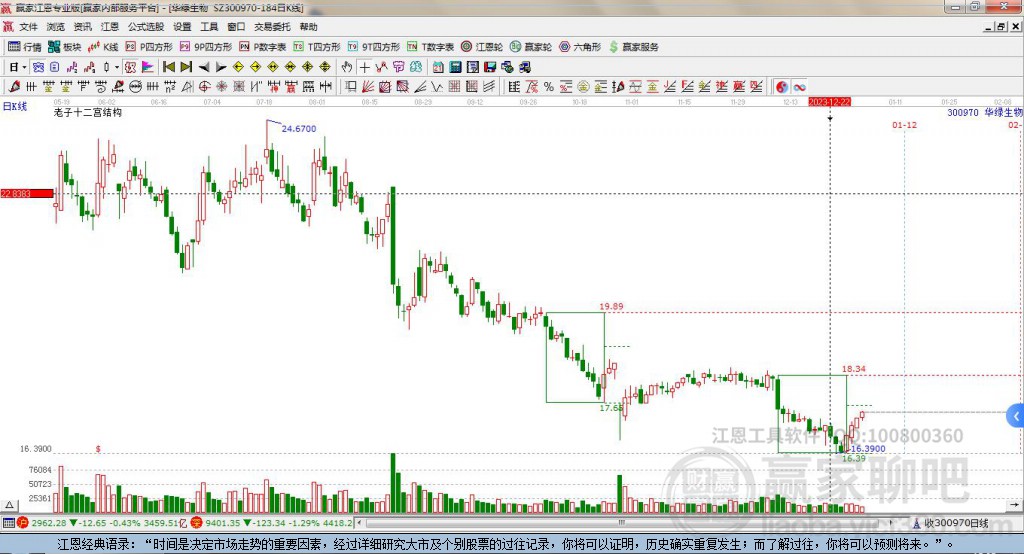This screenshot has height=554, width=1024.
Task: Switch to K线 candlestick chart
Action: 103,46
